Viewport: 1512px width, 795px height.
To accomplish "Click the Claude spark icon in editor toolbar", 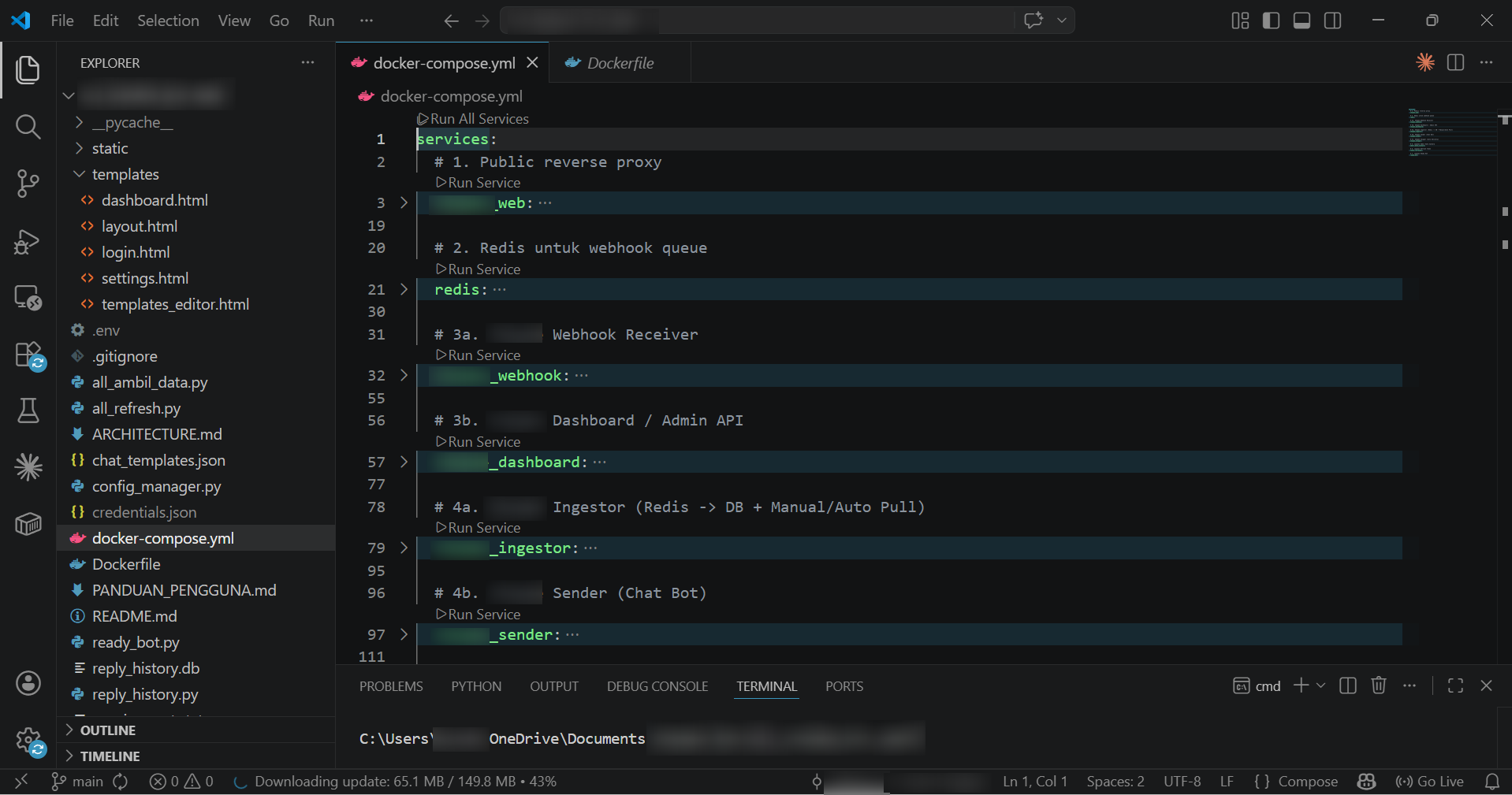I will click(x=1425, y=62).
